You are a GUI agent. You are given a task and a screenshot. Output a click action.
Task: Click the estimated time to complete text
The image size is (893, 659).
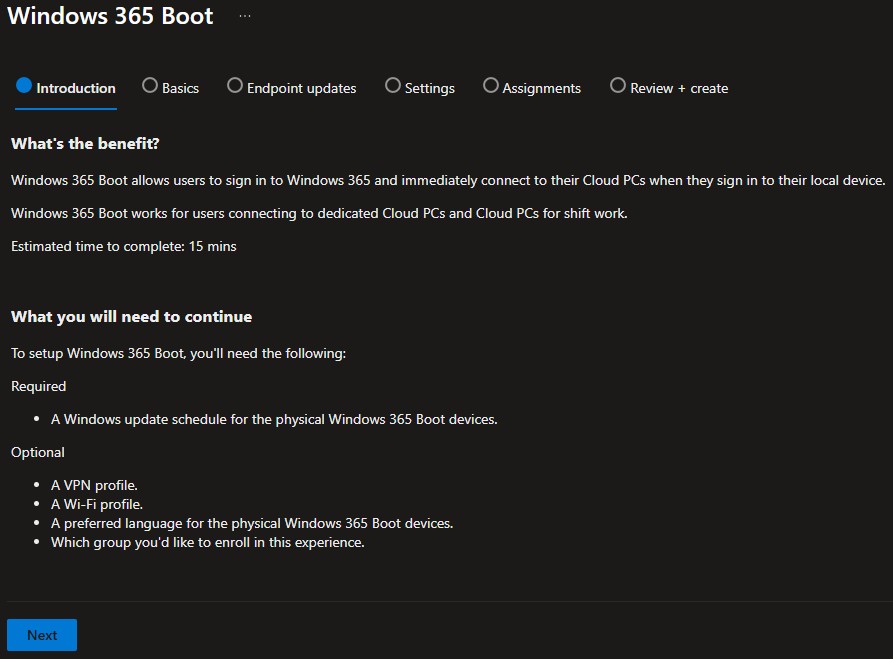(123, 246)
